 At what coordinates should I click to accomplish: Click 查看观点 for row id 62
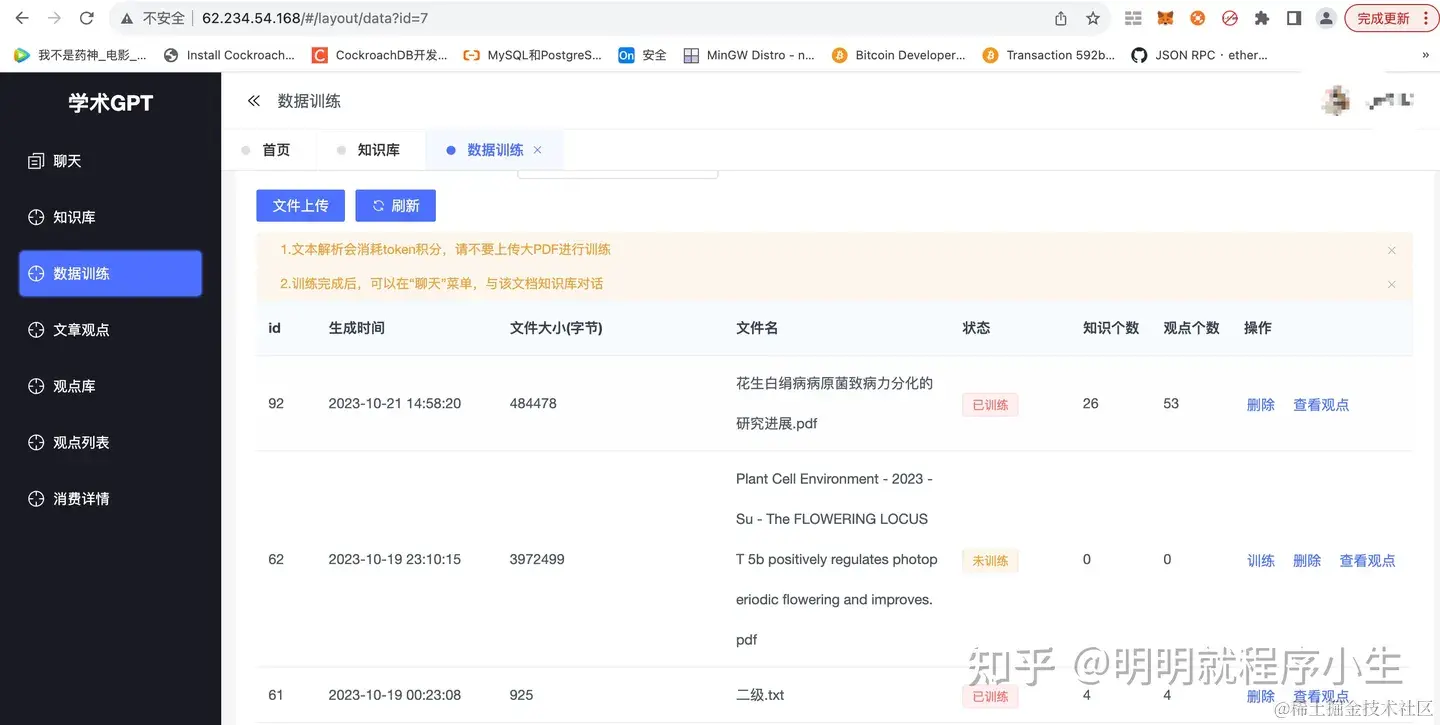(x=1367, y=560)
